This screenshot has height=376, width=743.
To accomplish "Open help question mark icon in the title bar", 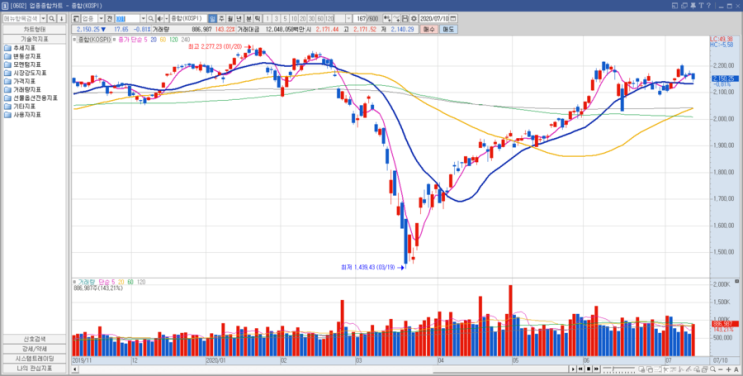I will [x=708, y=6].
